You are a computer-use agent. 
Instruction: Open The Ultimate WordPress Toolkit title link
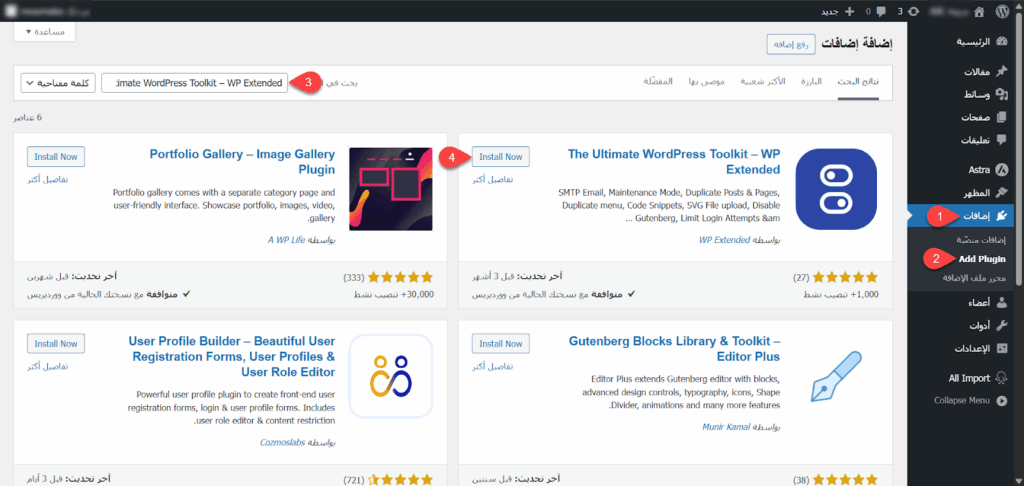pos(674,162)
